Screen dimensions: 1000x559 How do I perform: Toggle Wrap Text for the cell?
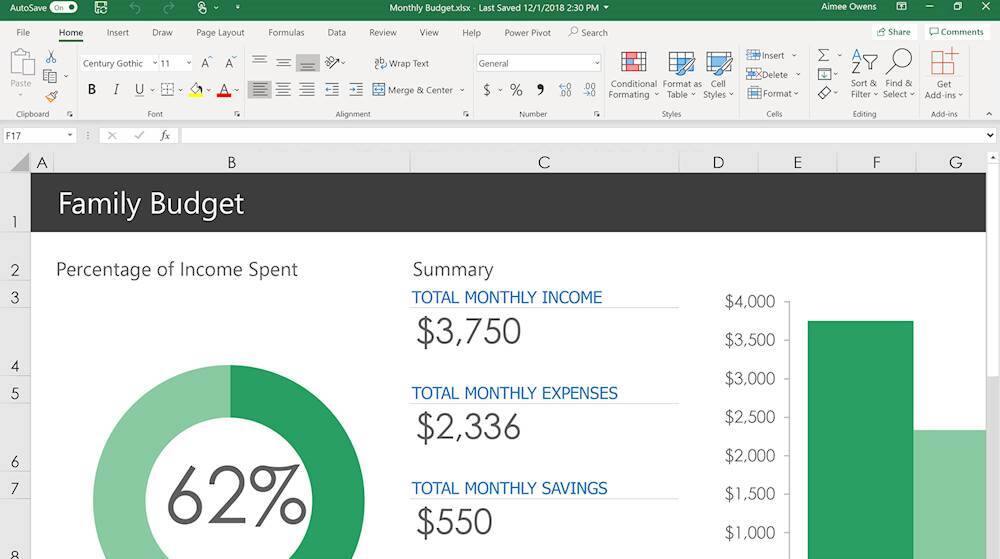[401, 63]
